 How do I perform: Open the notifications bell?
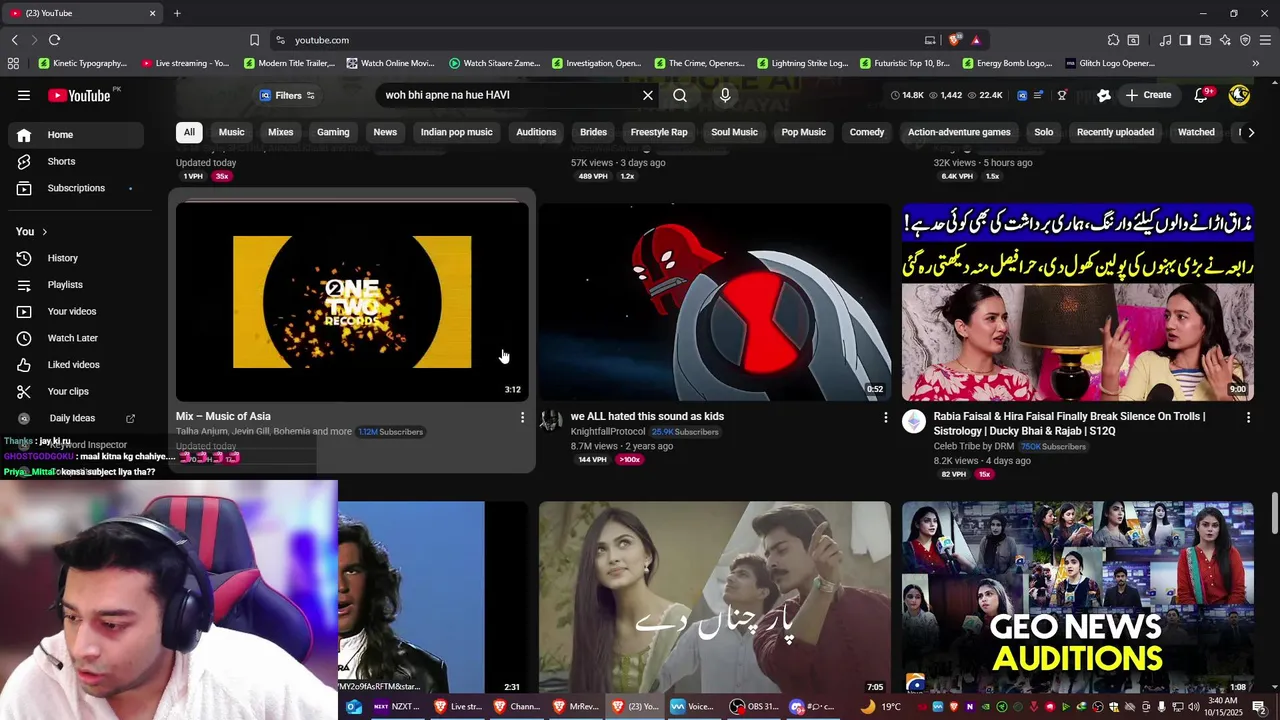1202,95
